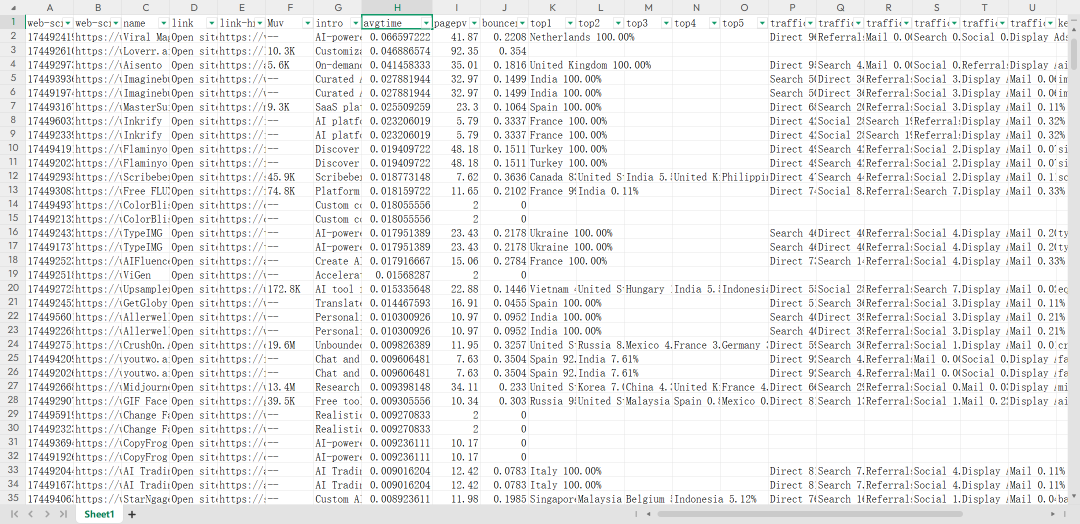1080x524 pixels.
Task: Open filter dropdown for bounce column J
Action: click(x=523, y=23)
